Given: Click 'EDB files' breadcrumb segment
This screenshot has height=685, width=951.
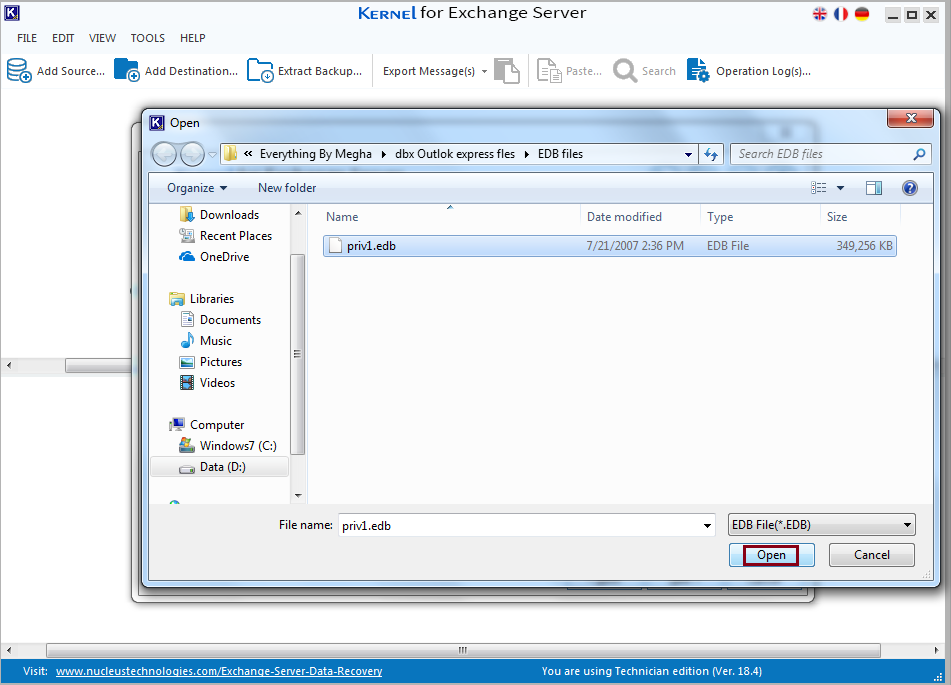Looking at the screenshot, I should (560, 154).
